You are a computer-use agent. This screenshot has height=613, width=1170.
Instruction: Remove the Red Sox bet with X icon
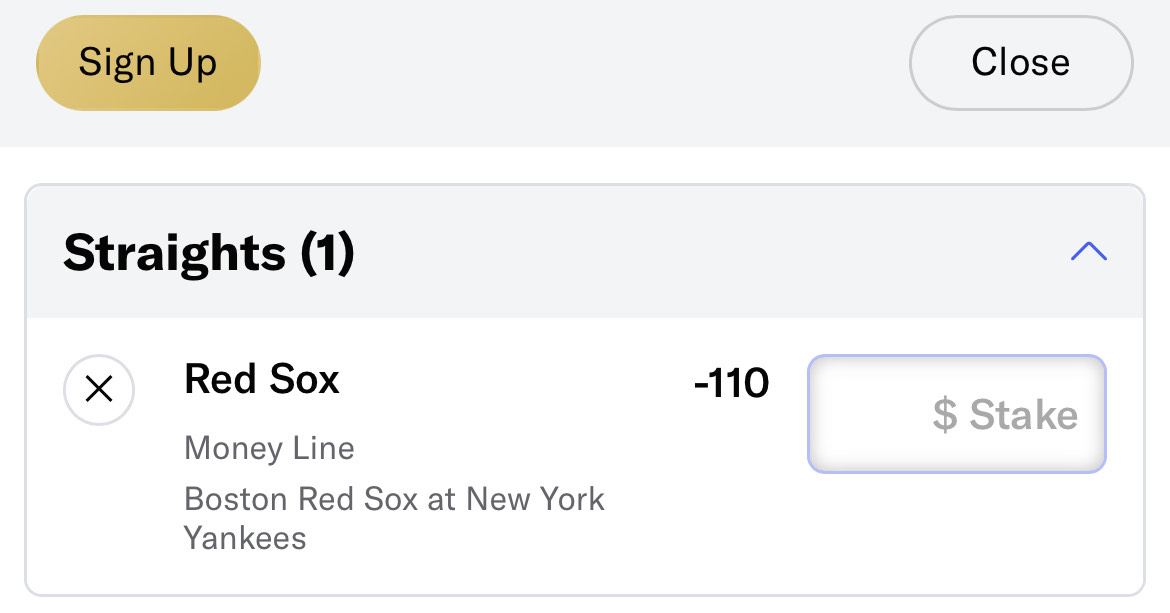point(98,389)
